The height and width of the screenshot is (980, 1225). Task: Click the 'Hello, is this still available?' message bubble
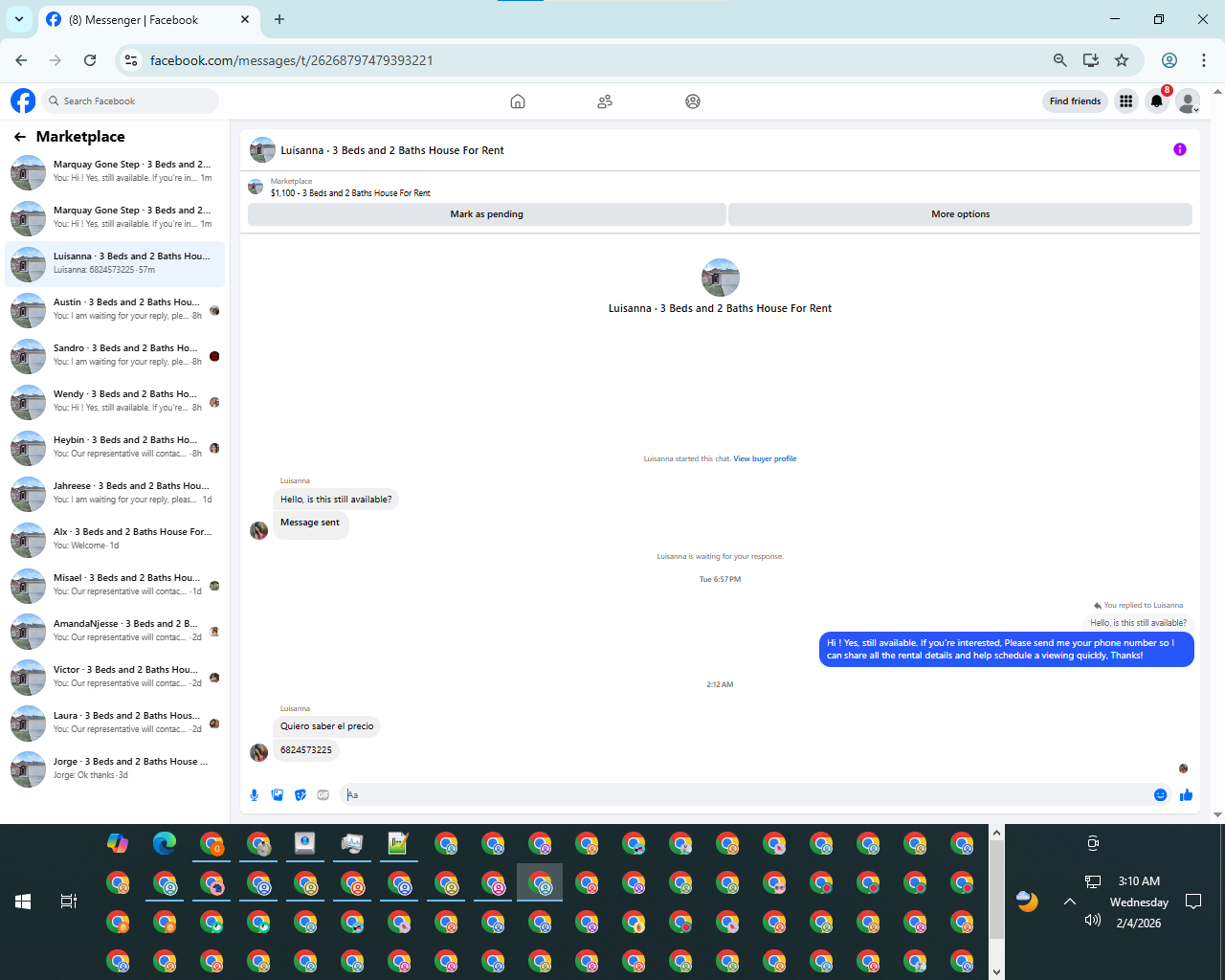pyautogui.click(x=336, y=500)
